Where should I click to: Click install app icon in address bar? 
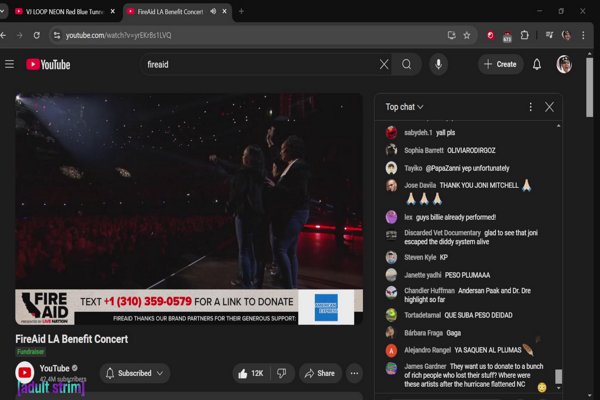tap(452, 35)
